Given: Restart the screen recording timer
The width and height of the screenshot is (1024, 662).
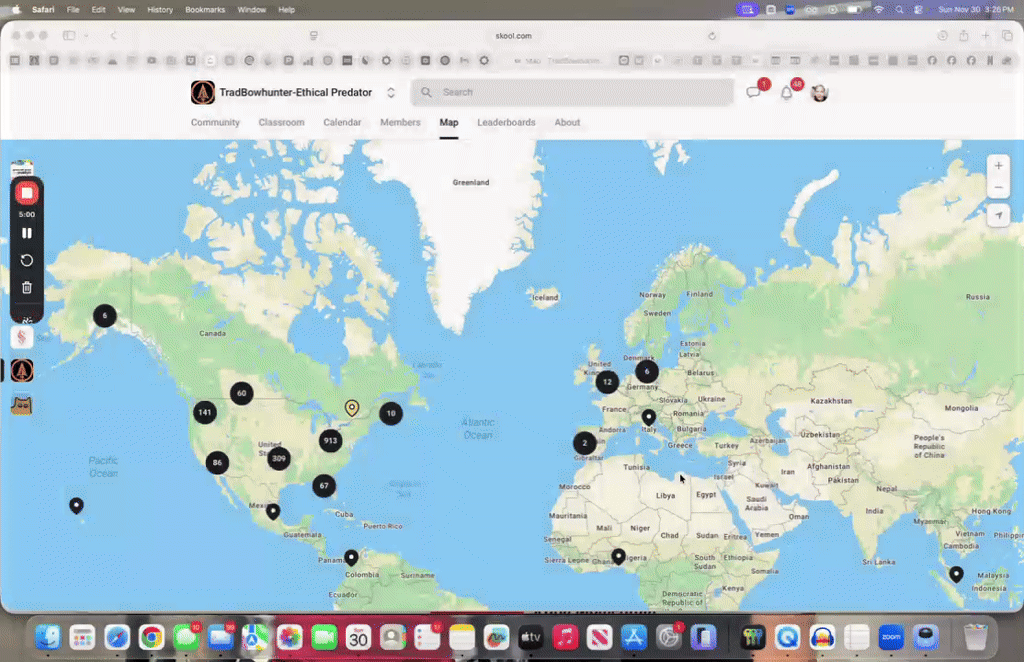Looking at the screenshot, I should click(x=26, y=260).
